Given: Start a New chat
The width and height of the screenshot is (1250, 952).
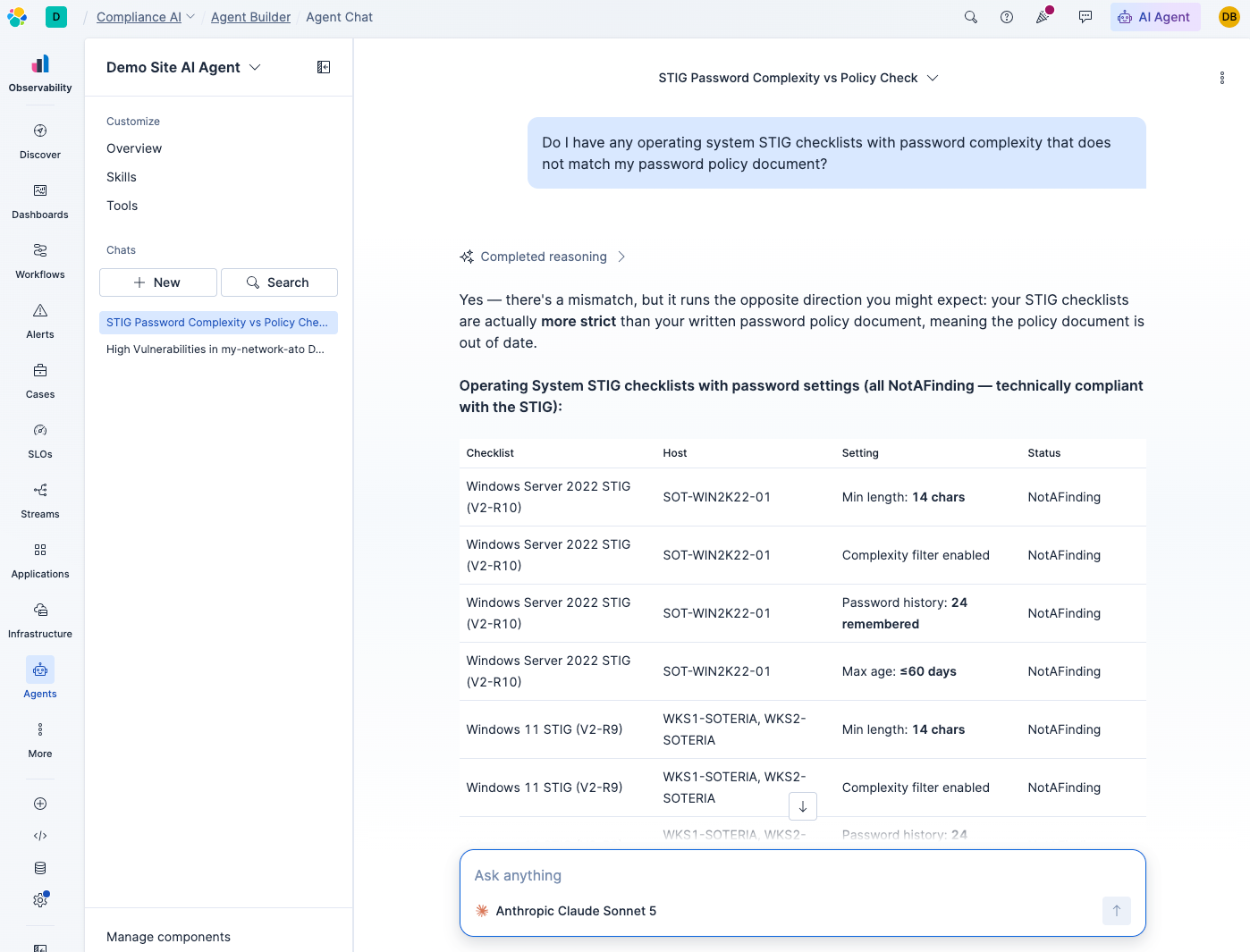Looking at the screenshot, I should point(157,282).
